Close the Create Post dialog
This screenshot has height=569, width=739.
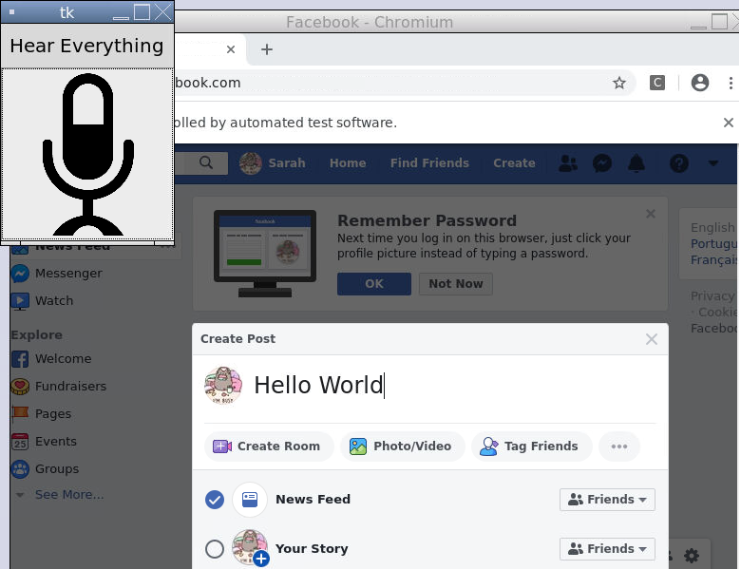click(651, 339)
